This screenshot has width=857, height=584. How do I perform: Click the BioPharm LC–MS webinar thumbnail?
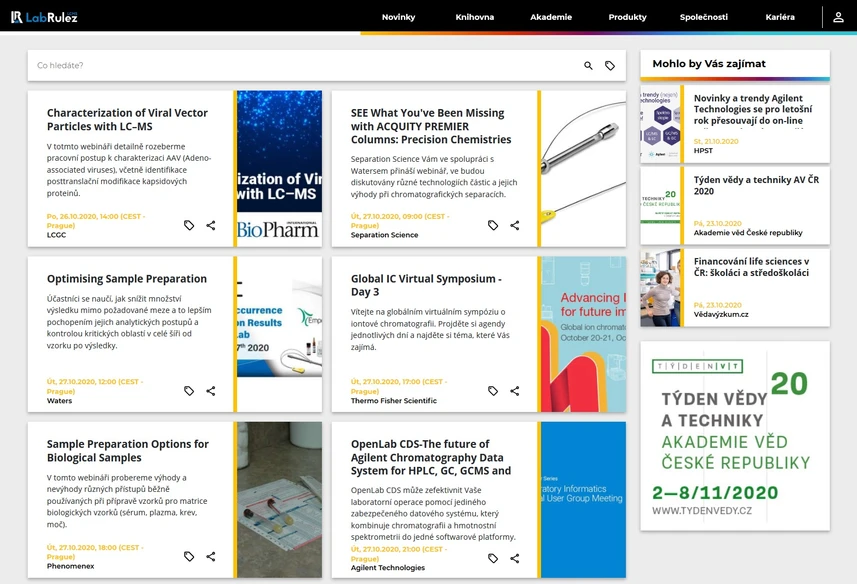(x=279, y=169)
